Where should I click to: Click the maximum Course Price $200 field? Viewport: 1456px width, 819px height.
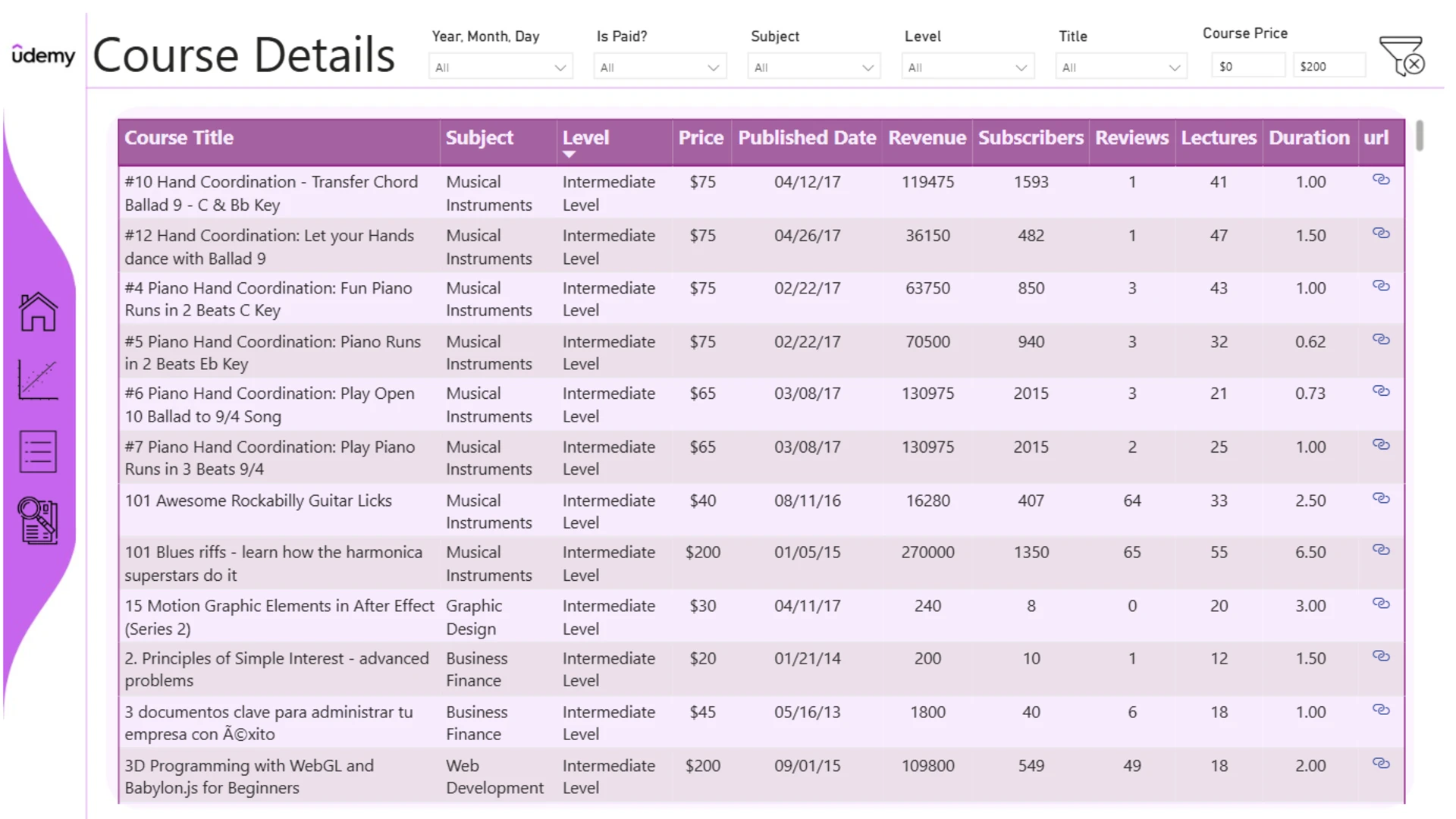tap(1329, 66)
